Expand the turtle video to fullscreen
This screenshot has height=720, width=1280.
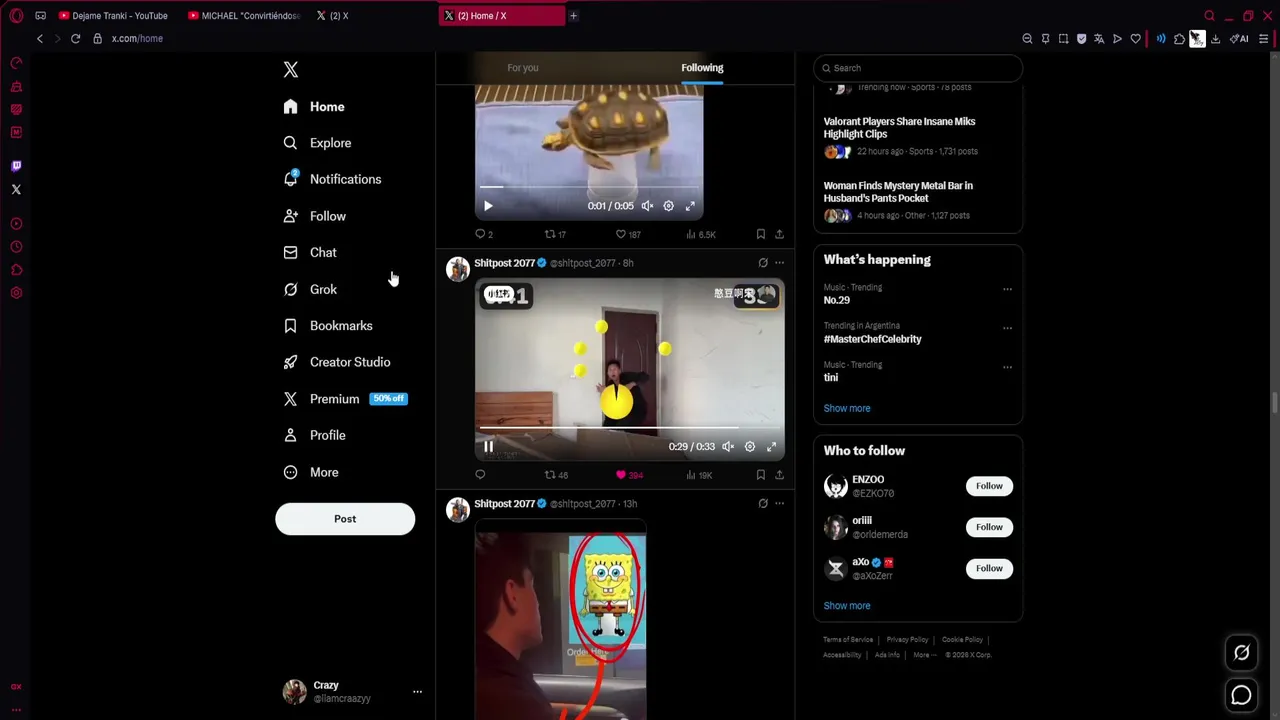point(690,206)
